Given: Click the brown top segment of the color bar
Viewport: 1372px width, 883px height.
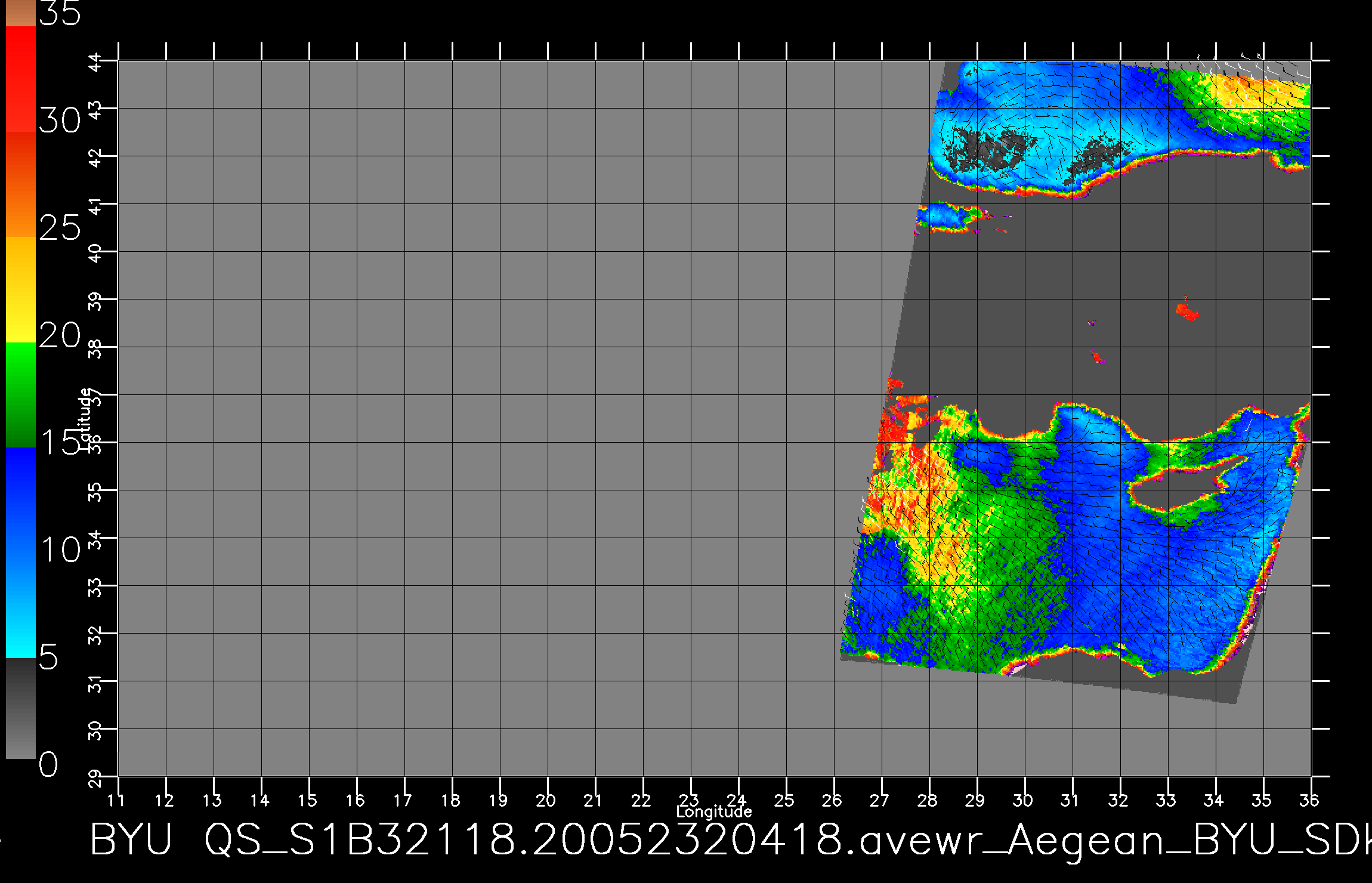Looking at the screenshot, I should pyautogui.click(x=20, y=13).
